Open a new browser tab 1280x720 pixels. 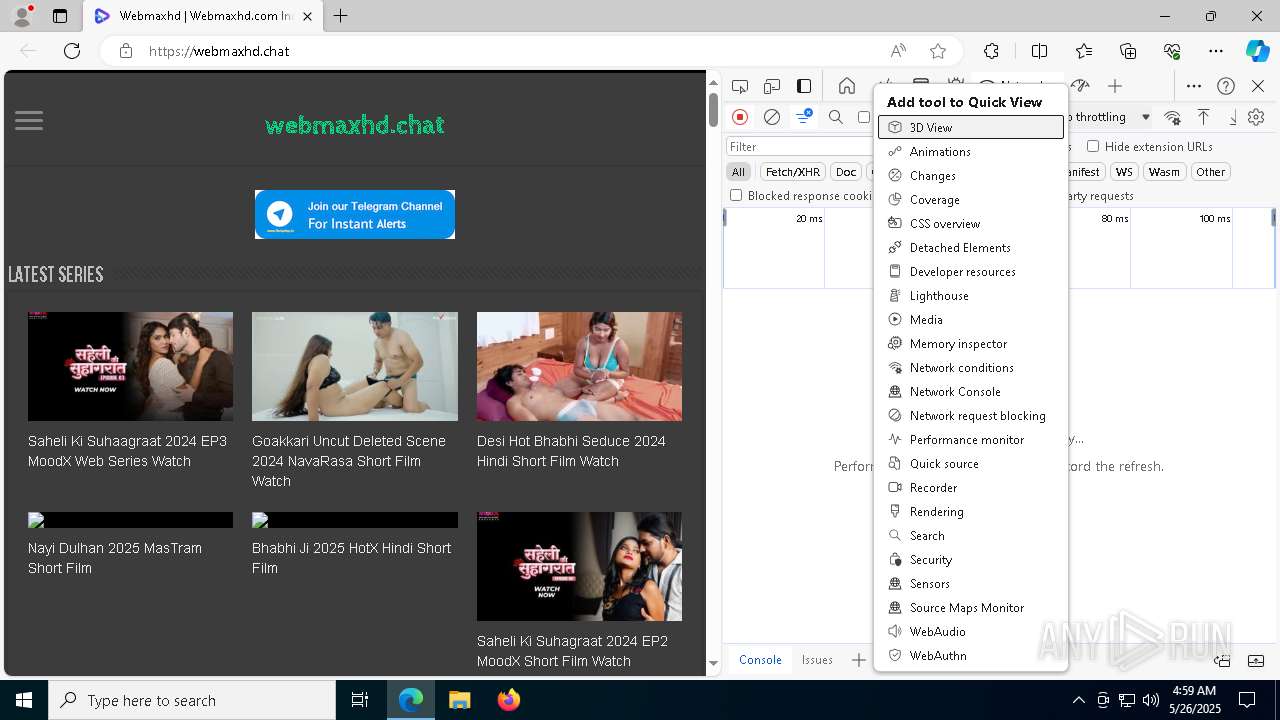click(x=341, y=16)
